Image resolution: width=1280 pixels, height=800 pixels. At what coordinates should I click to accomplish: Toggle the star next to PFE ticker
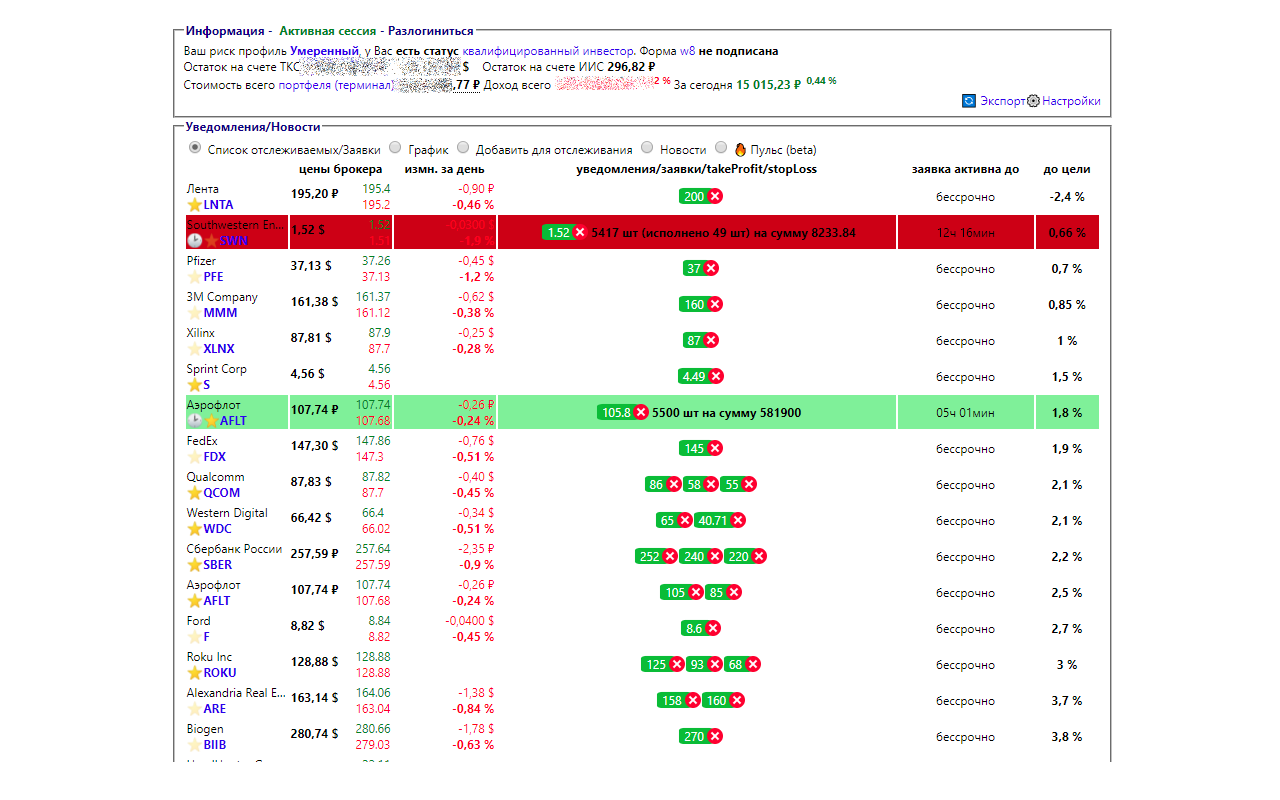194,277
